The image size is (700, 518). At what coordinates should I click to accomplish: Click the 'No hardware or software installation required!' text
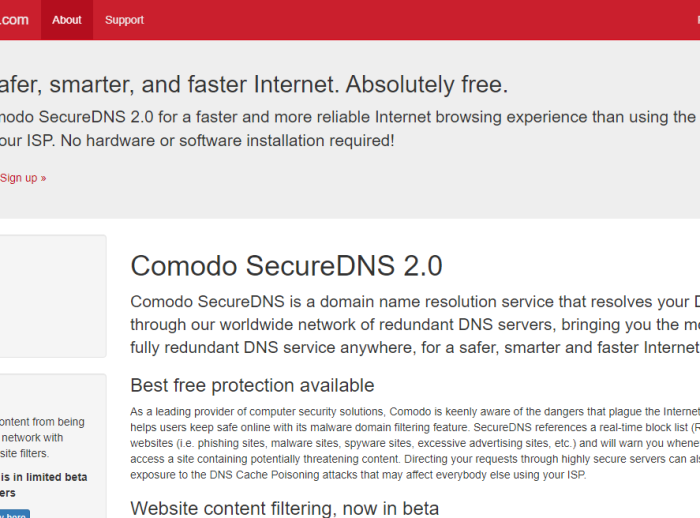(228, 141)
